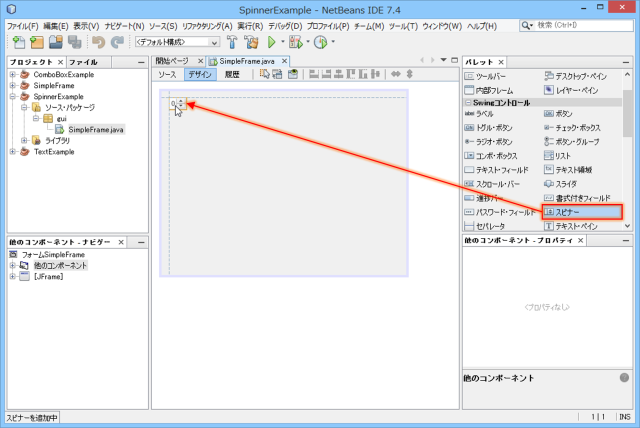Close the パレット panel tab
640x428 pixels.
[x=501, y=62]
